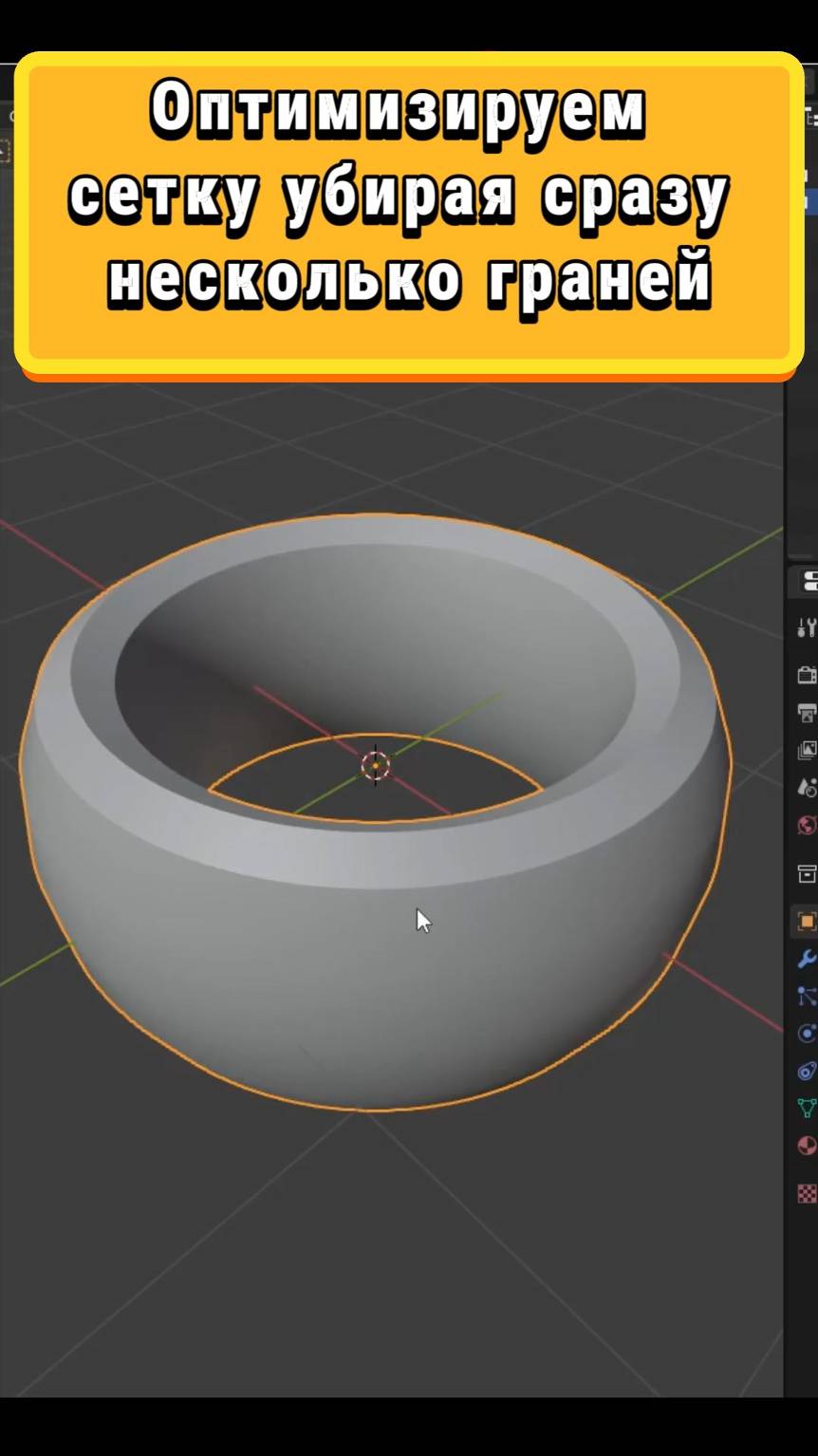Open the Collection properties tab (archive box)
The width and height of the screenshot is (818, 1456).
point(807,873)
